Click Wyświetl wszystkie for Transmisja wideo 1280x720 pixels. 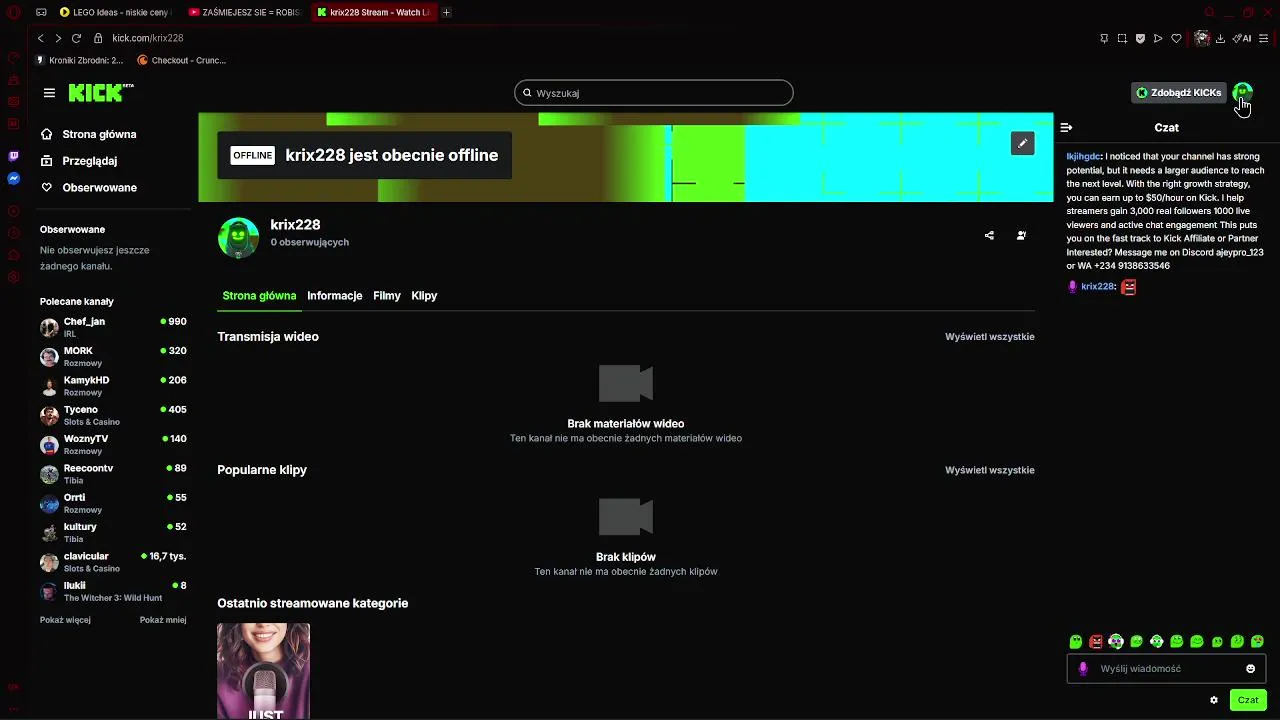[990, 337]
